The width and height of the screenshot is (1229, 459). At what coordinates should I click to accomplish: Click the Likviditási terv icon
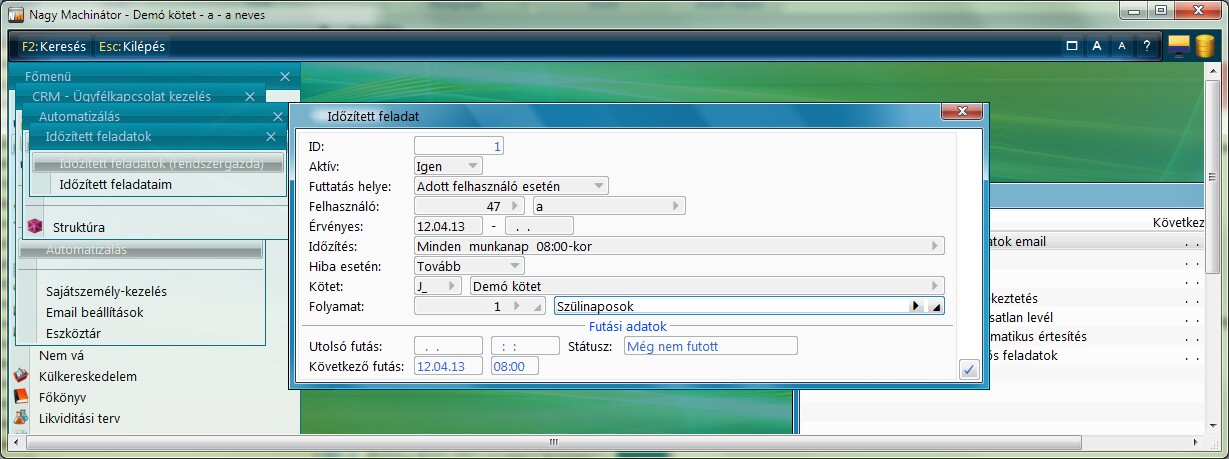pyautogui.click(x=21, y=417)
